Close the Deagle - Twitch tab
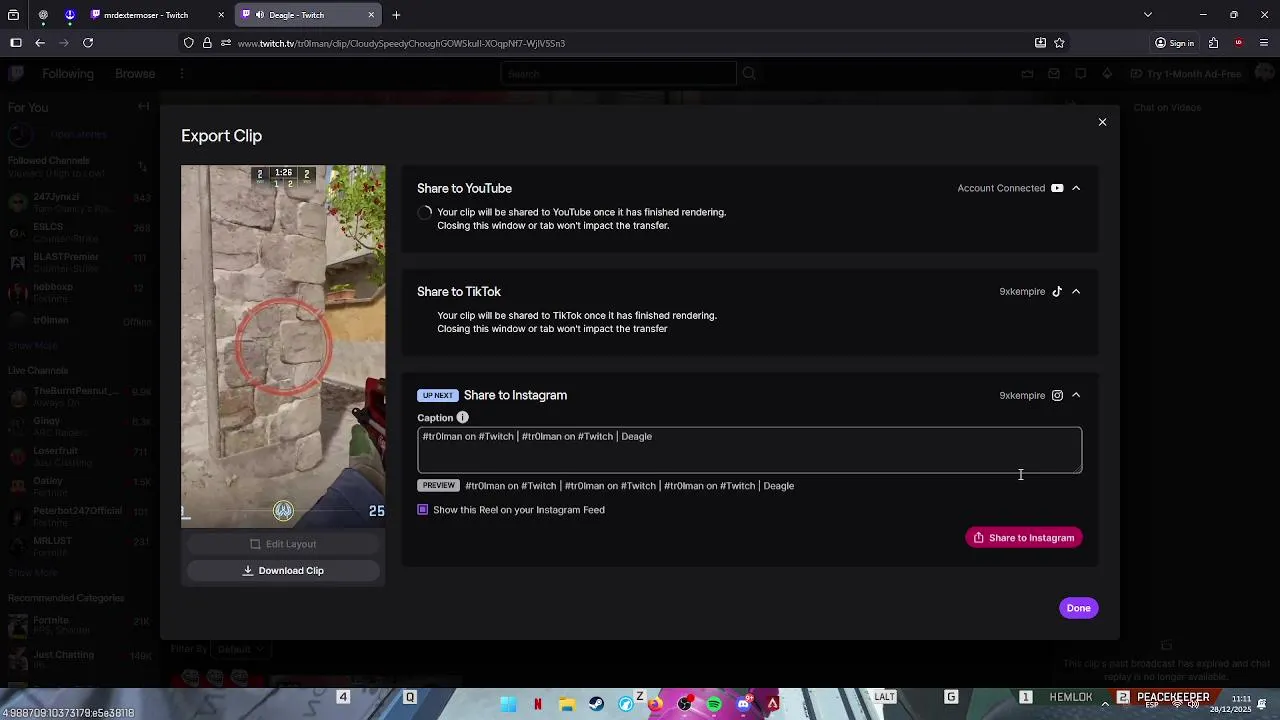 (371, 15)
